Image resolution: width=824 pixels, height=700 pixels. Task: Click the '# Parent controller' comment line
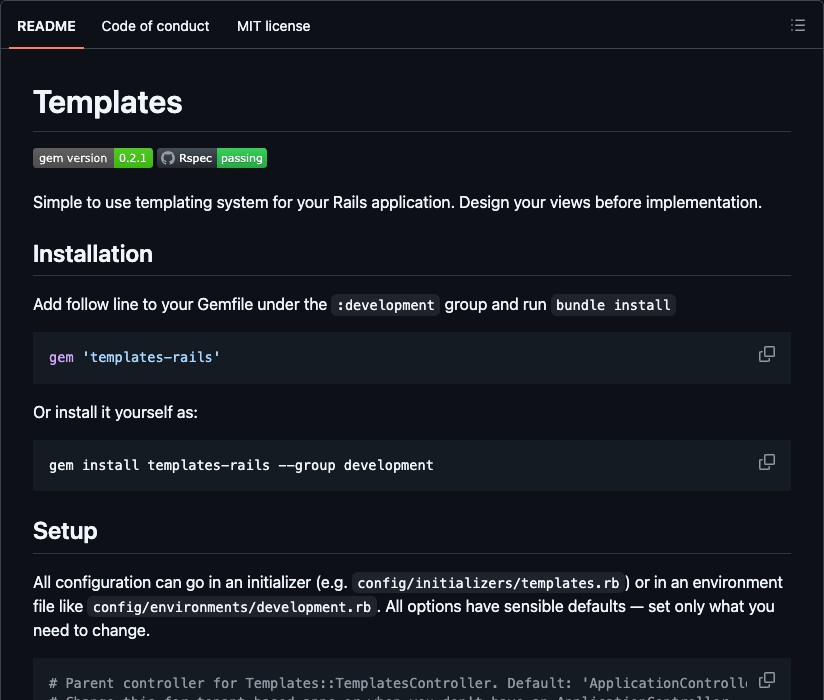pos(397,683)
